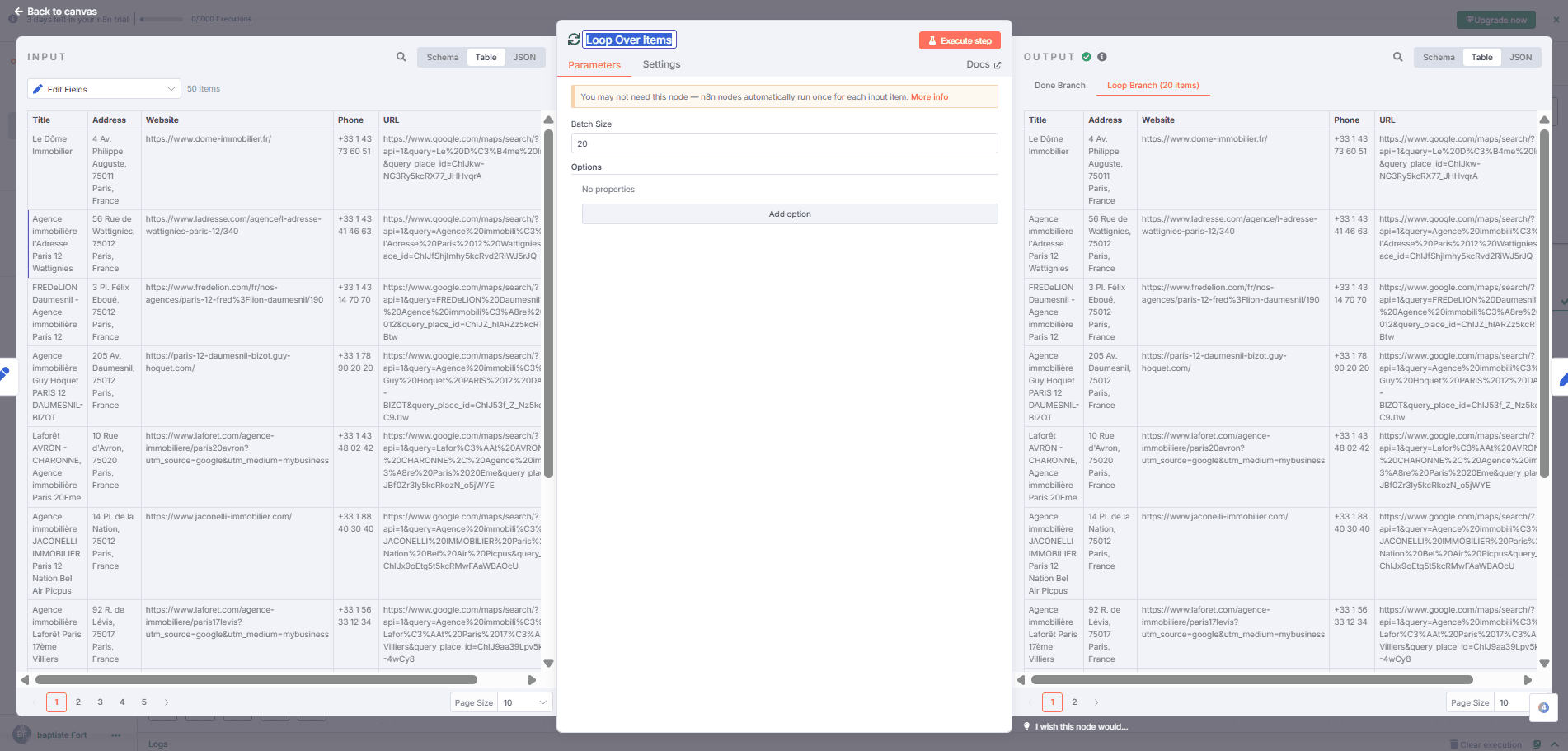Go to INPUT page 3
The height and width of the screenshot is (751, 1568).
point(101,702)
